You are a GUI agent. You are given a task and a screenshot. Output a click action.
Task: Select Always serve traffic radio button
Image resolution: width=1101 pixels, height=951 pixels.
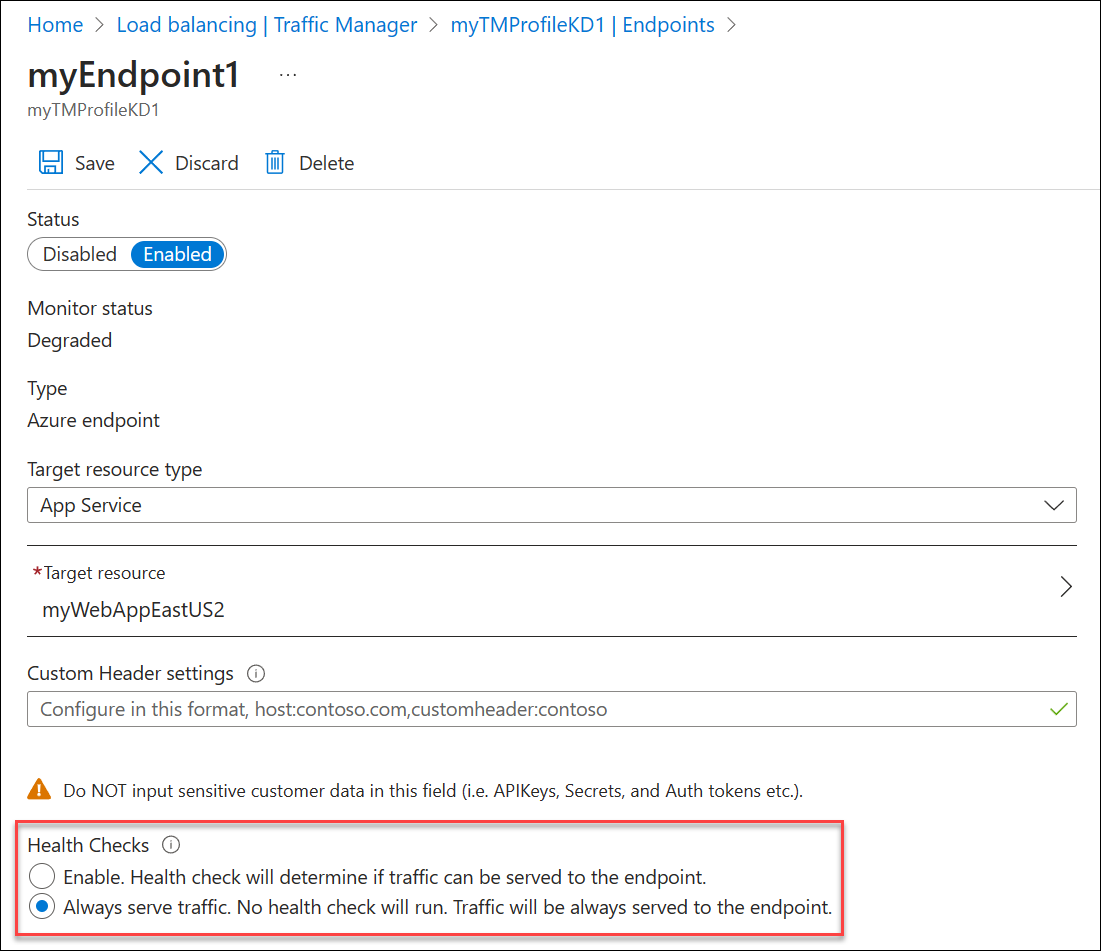point(42,907)
